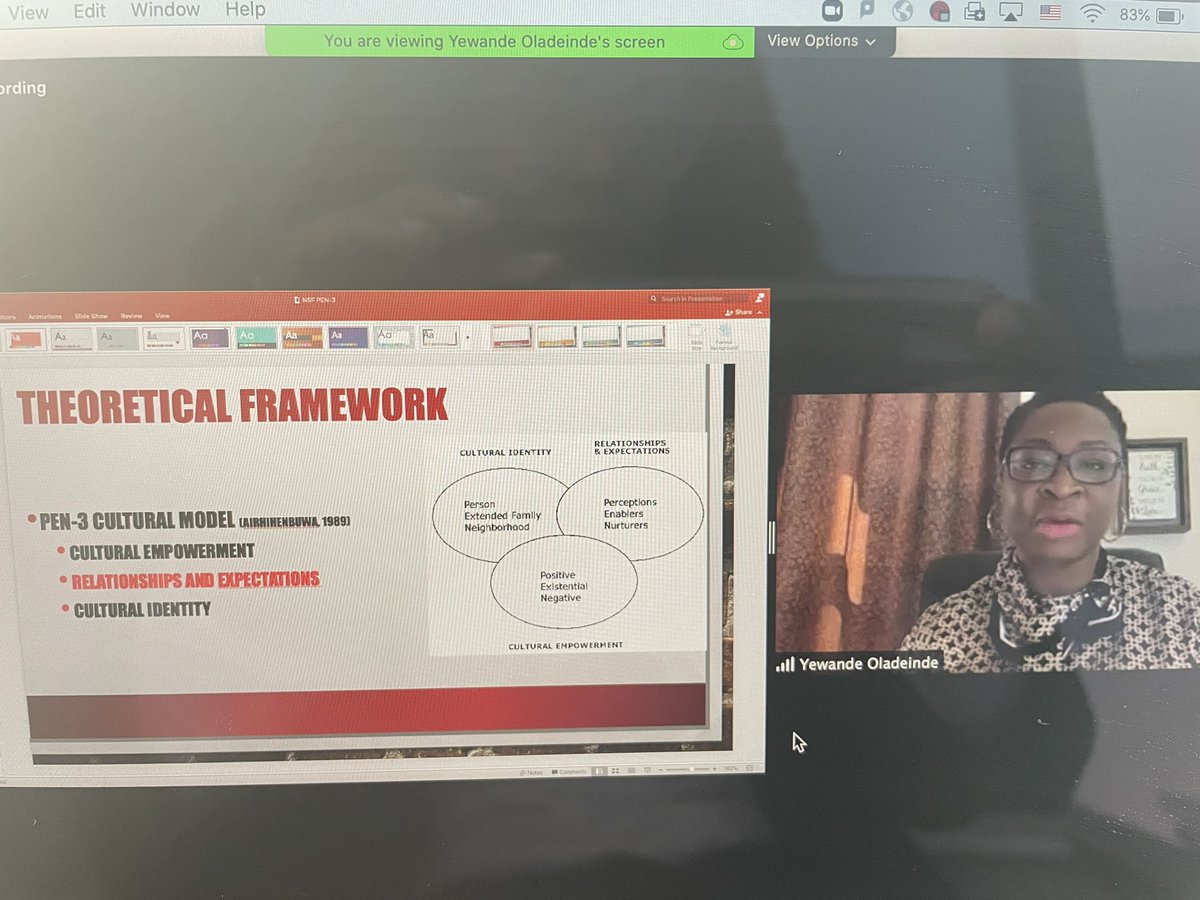1200x900 pixels.
Task: Click the fit slide to window icon
Action: (x=749, y=768)
